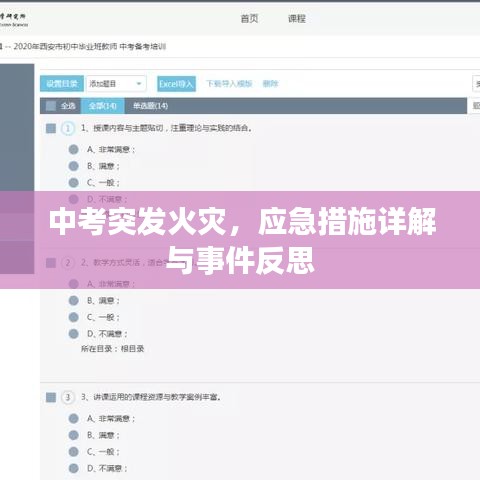This screenshot has height=480, width=480.
Task: Select option B 满意 in question 2
Action: pyautogui.click(x=73, y=301)
